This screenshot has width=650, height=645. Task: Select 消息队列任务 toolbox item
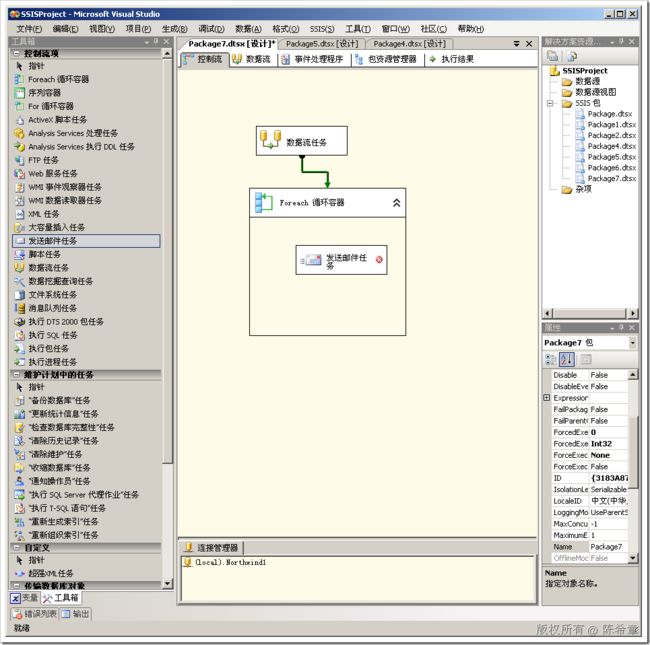point(86,308)
